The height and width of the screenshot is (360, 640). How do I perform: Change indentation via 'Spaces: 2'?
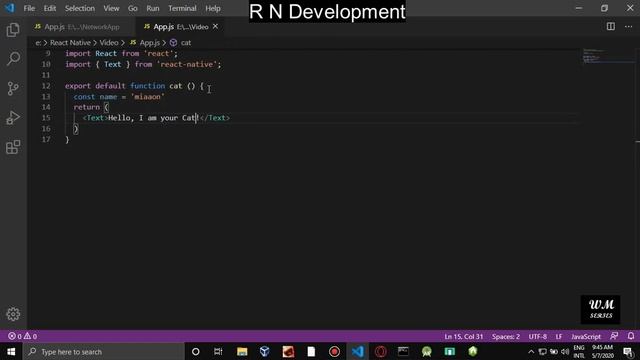[x=506, y=336]
